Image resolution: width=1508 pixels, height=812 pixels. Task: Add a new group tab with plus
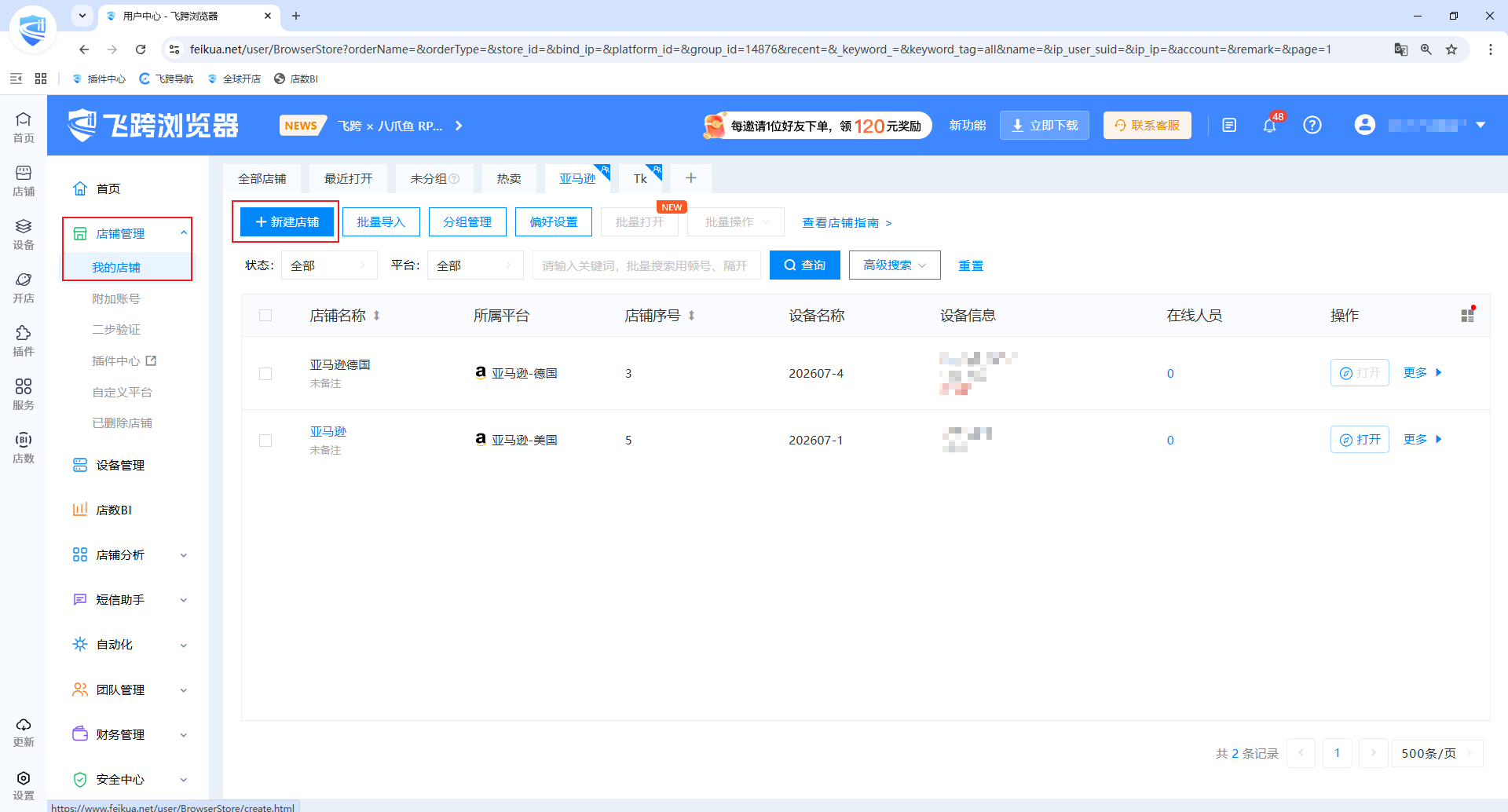pyautogui.click(x=691, y=178)
